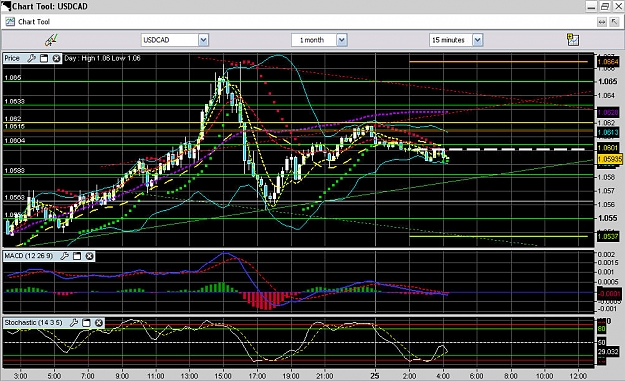Click the Price panel label
Screen dimensions: 625x381
pyautogui.click(x=12, y=58)
